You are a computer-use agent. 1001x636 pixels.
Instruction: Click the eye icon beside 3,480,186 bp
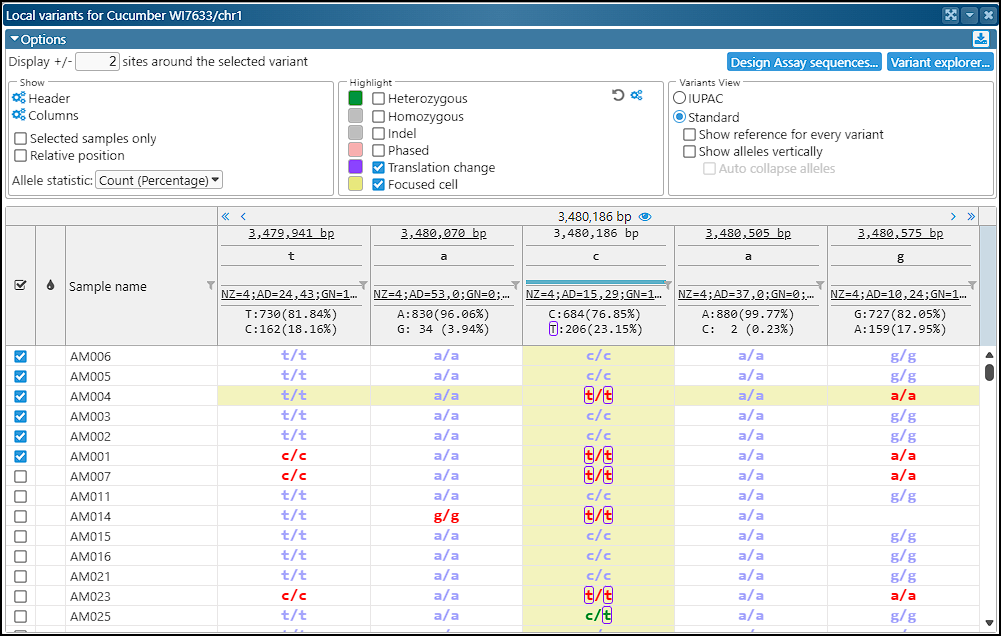point(645,216)
